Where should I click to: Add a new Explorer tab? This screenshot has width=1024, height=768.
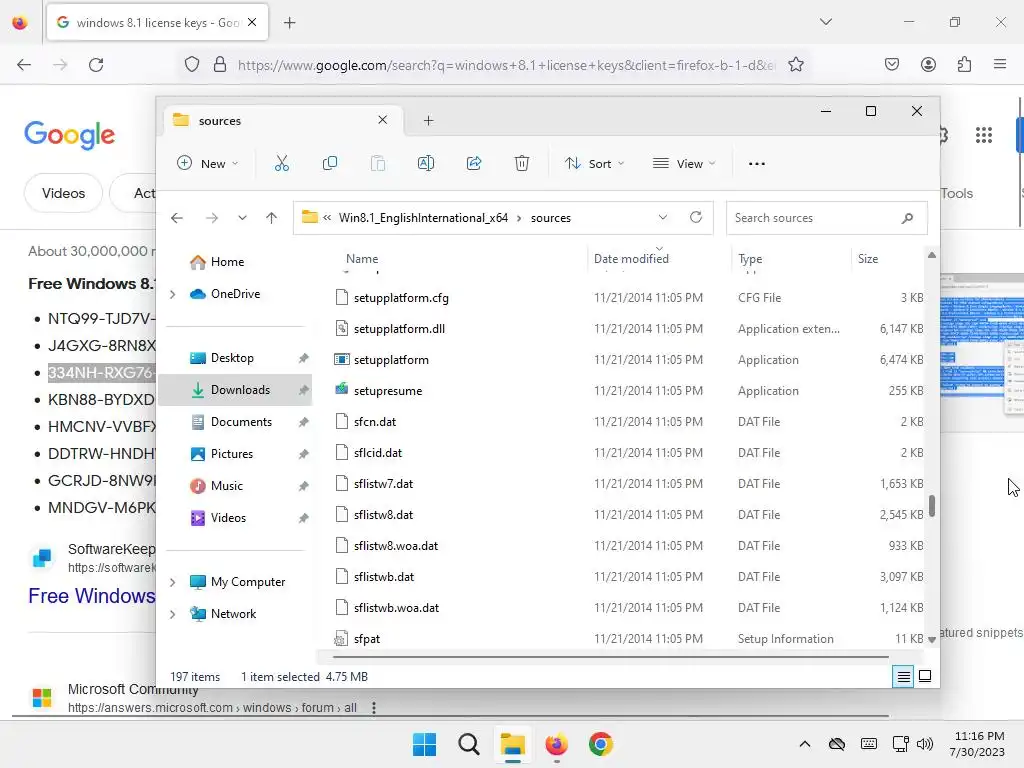click(428, 120)
